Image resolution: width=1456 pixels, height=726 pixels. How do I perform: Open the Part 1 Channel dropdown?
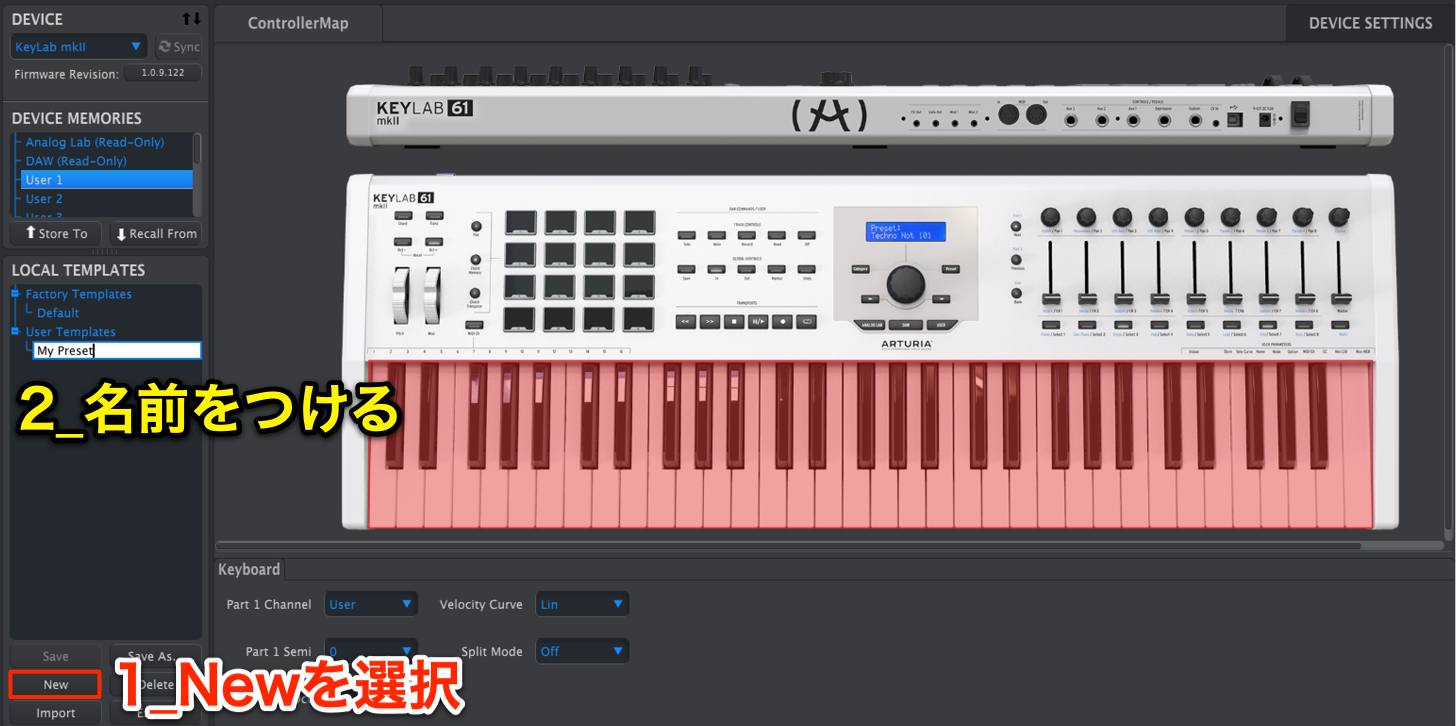tap(373, 604)
